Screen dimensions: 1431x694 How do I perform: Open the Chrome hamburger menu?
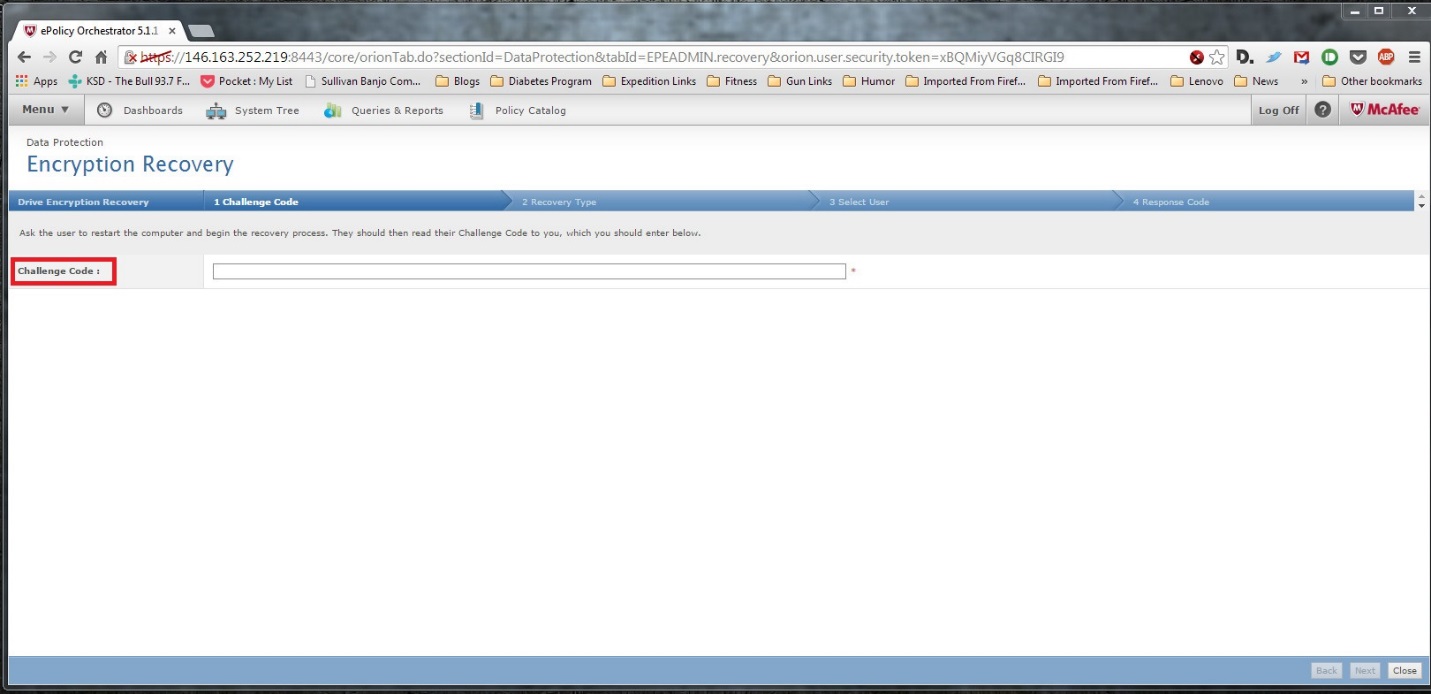point(1414,57)
